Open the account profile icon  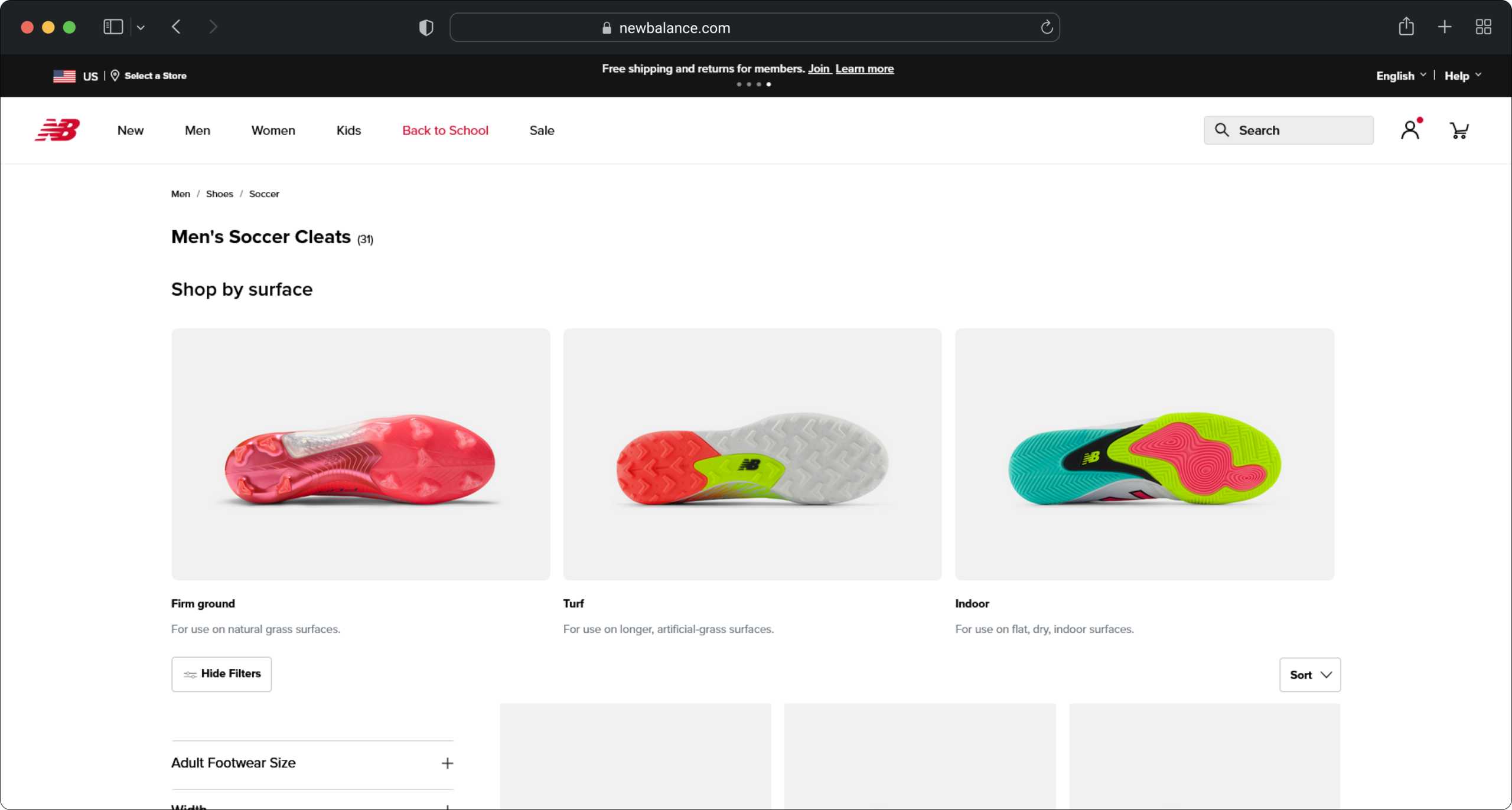(x=1410, y=130)
